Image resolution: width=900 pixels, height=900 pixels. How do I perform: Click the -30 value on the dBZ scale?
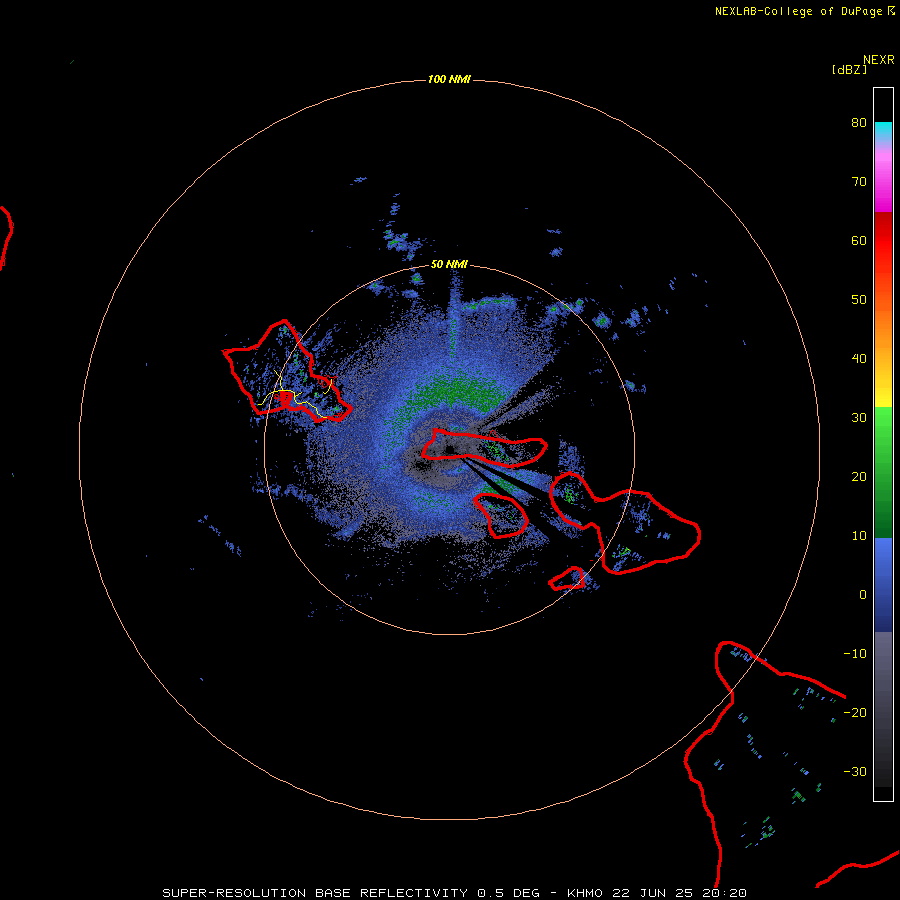[x=855, y=772]
